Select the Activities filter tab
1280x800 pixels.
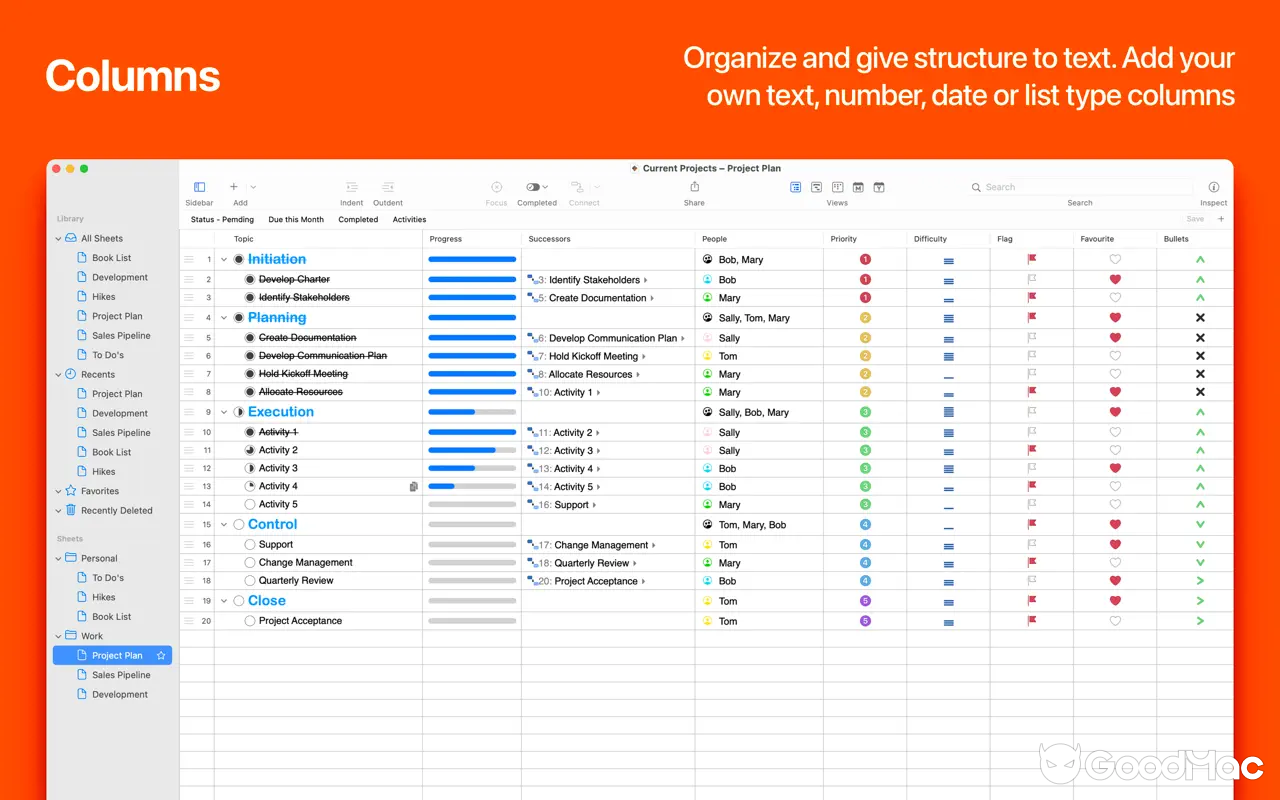tap(408, 219)
